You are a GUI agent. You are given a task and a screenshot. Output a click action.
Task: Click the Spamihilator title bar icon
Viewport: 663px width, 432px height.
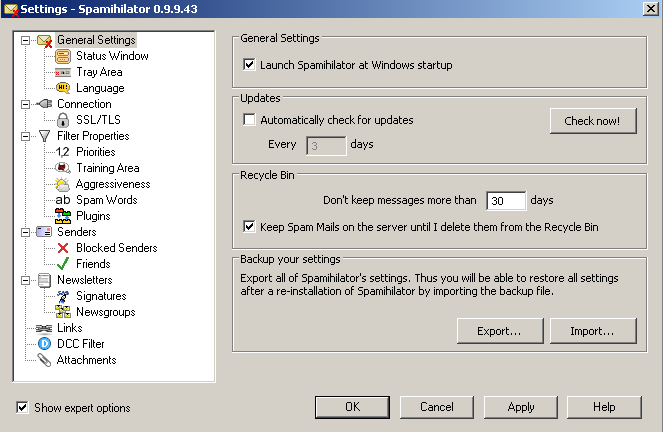coord(11,9)
